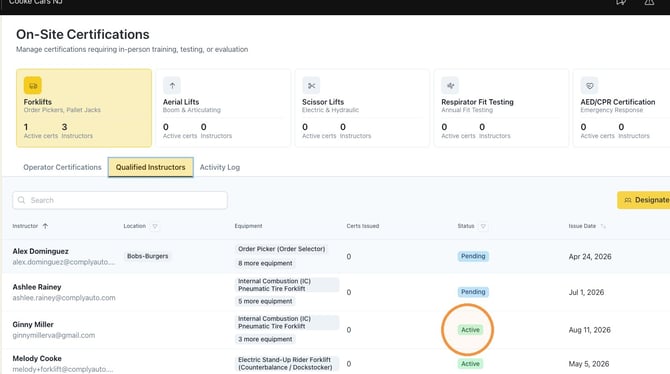Click the Scissor Lifts scissors icon
Screen dimensions: 670x374
click(x=311, y=85)
